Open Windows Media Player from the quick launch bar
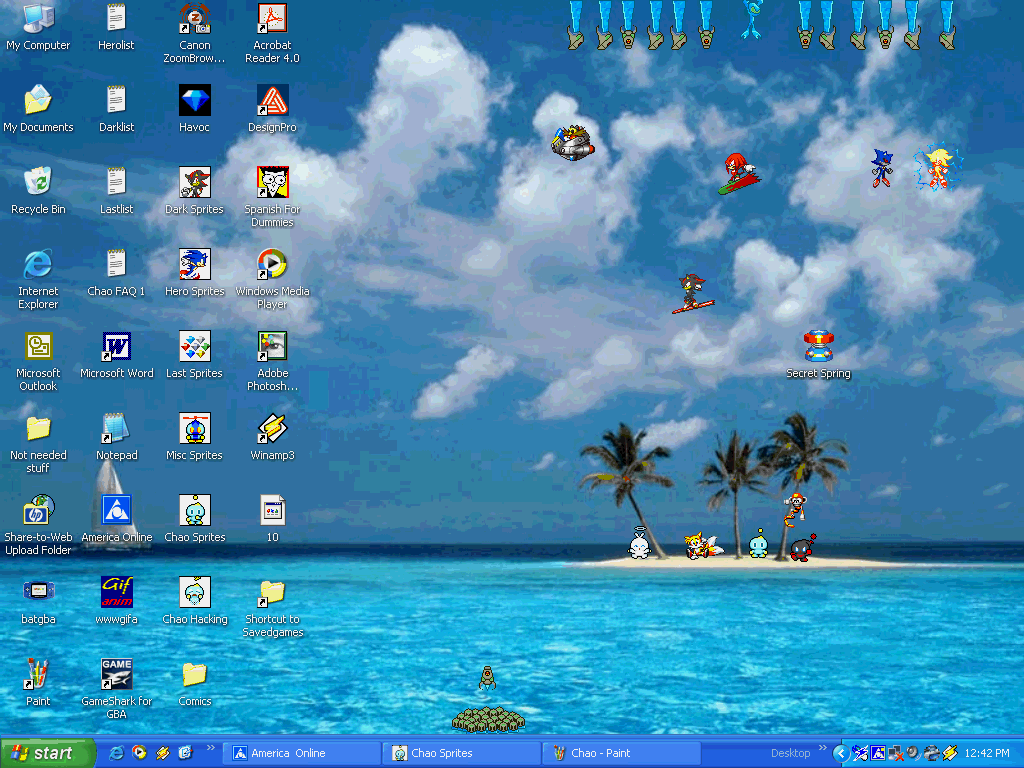The height and width of the screenshot is (768, 1024). [x=140, y=753]
